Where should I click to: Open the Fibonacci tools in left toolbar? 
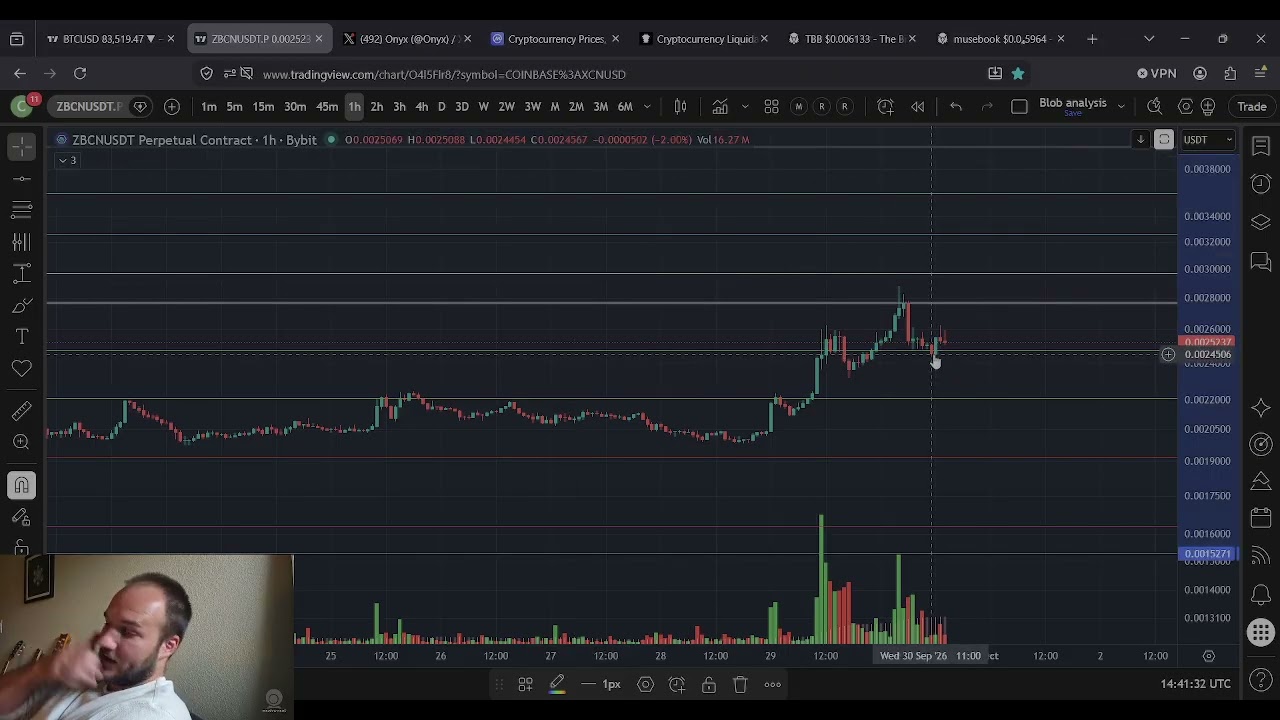click(x=21, y=210)
